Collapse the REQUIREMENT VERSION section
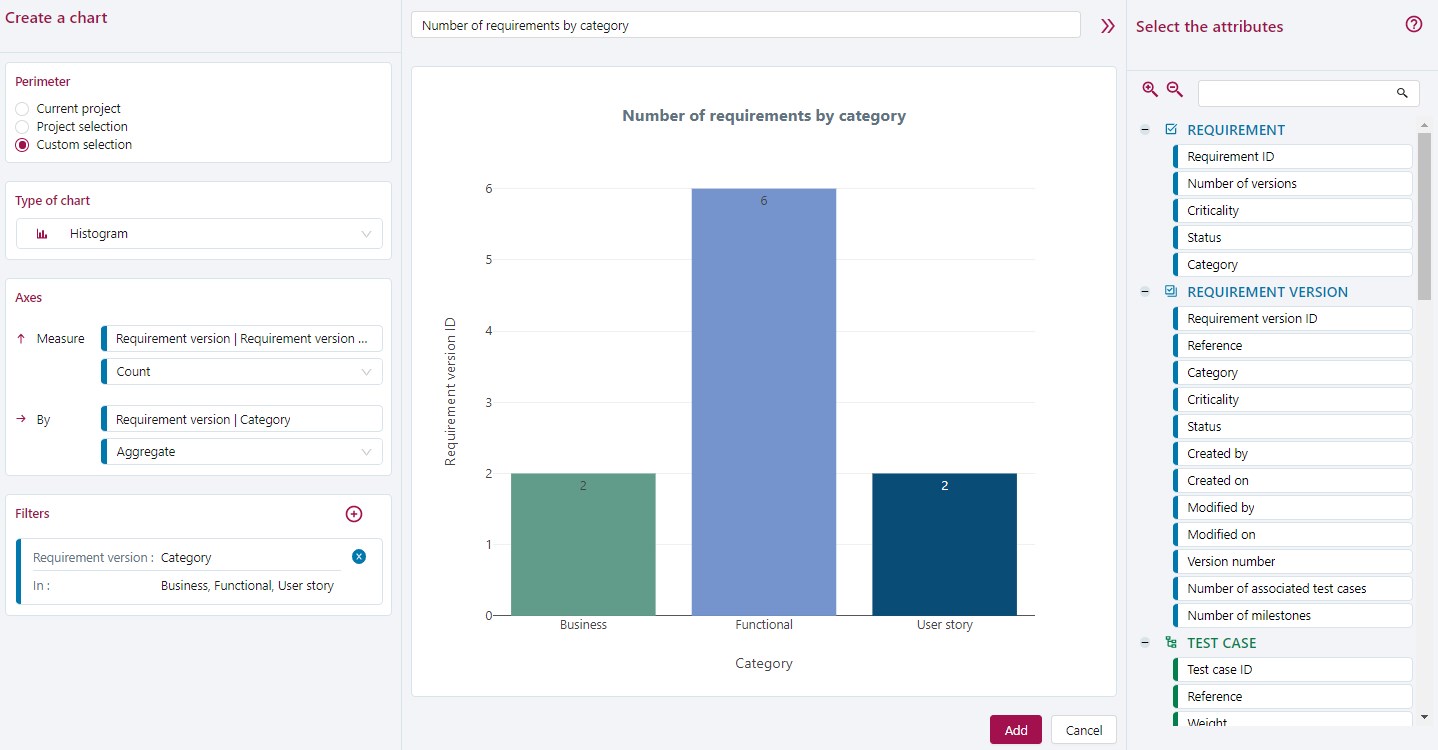This screenshot has width=1438, height=750. coord(1145,292)
